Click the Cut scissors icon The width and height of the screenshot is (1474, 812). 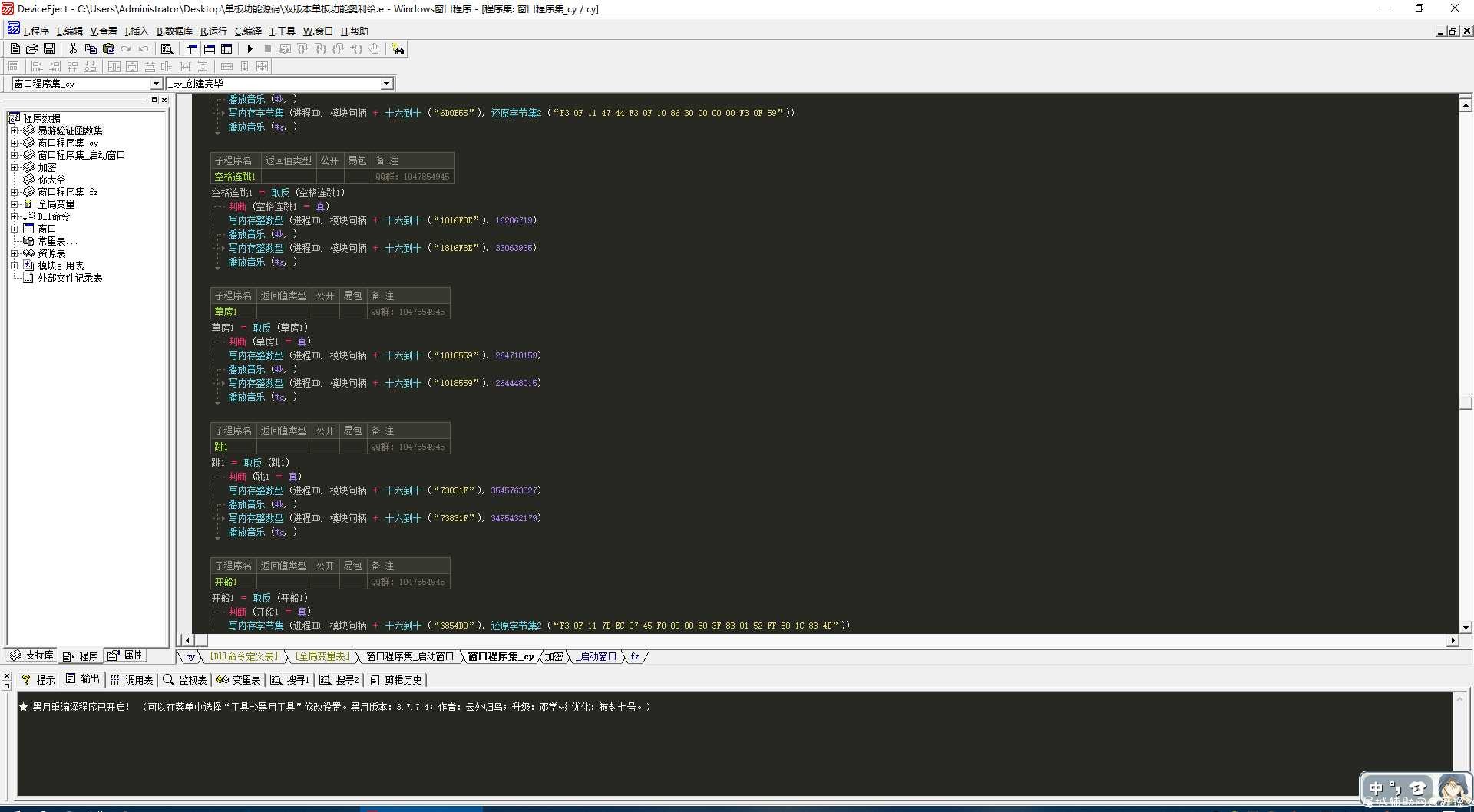73,48
